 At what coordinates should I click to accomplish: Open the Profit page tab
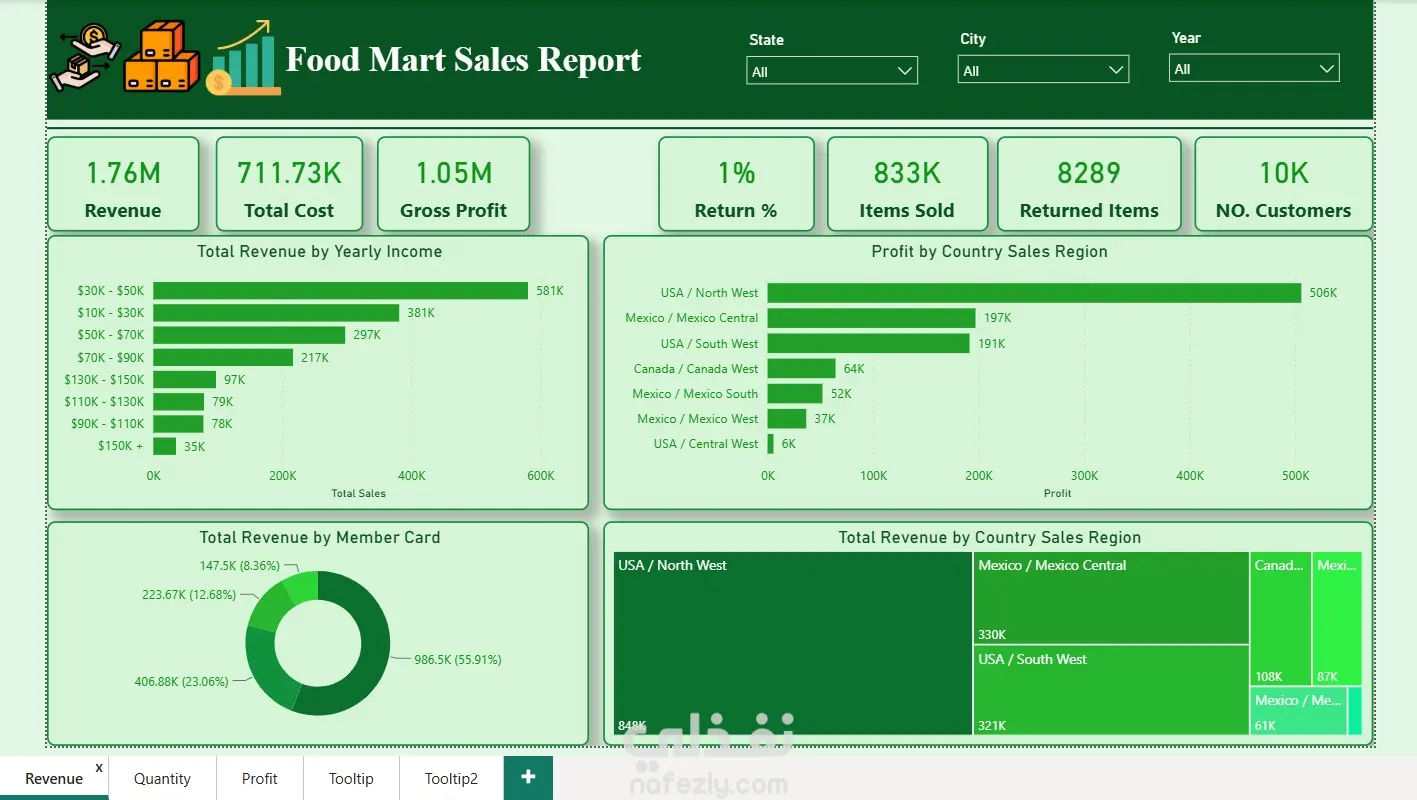[260, 778]
